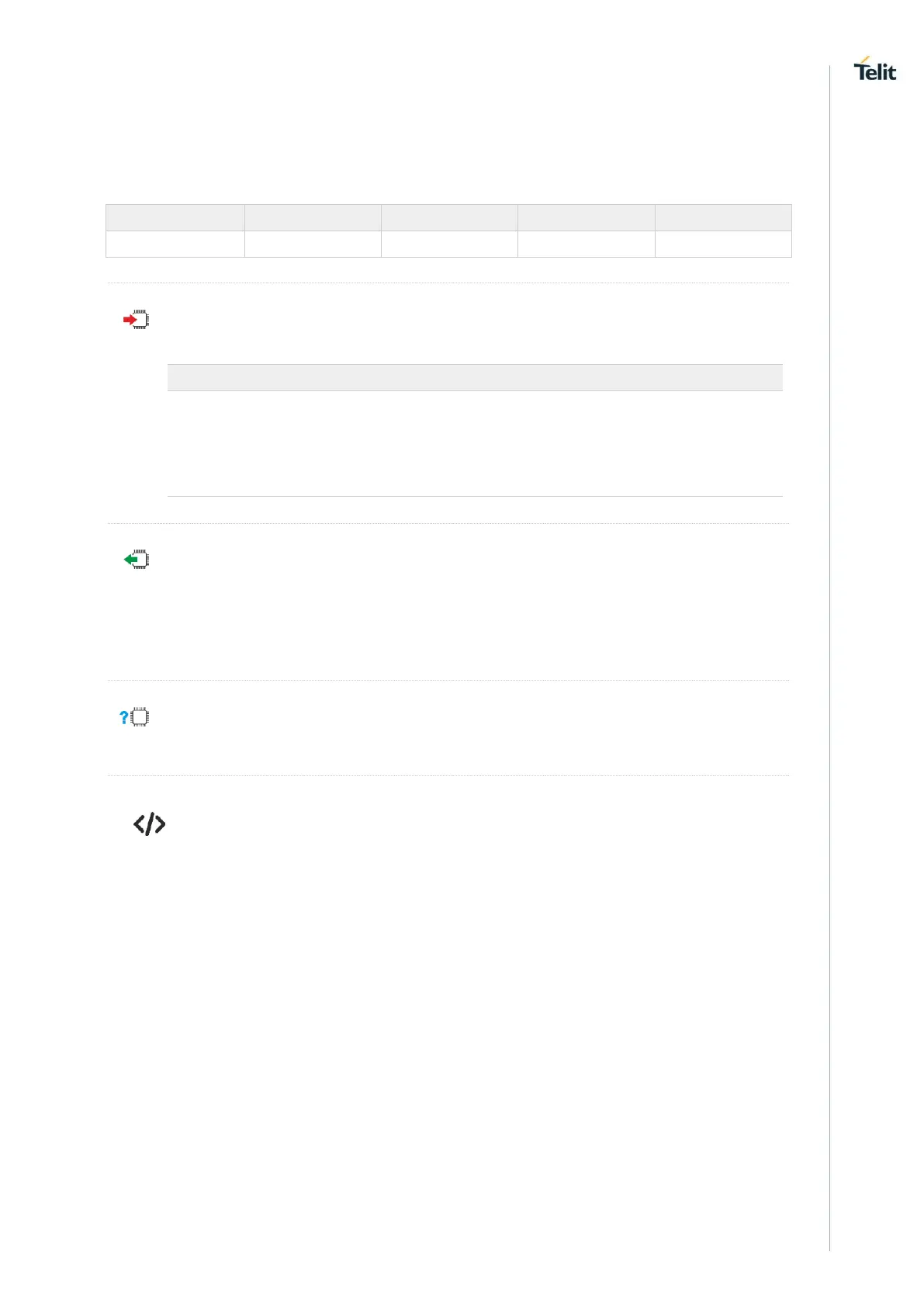924x1307 pixels.
Task: Click the dotted separator above the red arrow icon
Action: click(x=448, y=283)
